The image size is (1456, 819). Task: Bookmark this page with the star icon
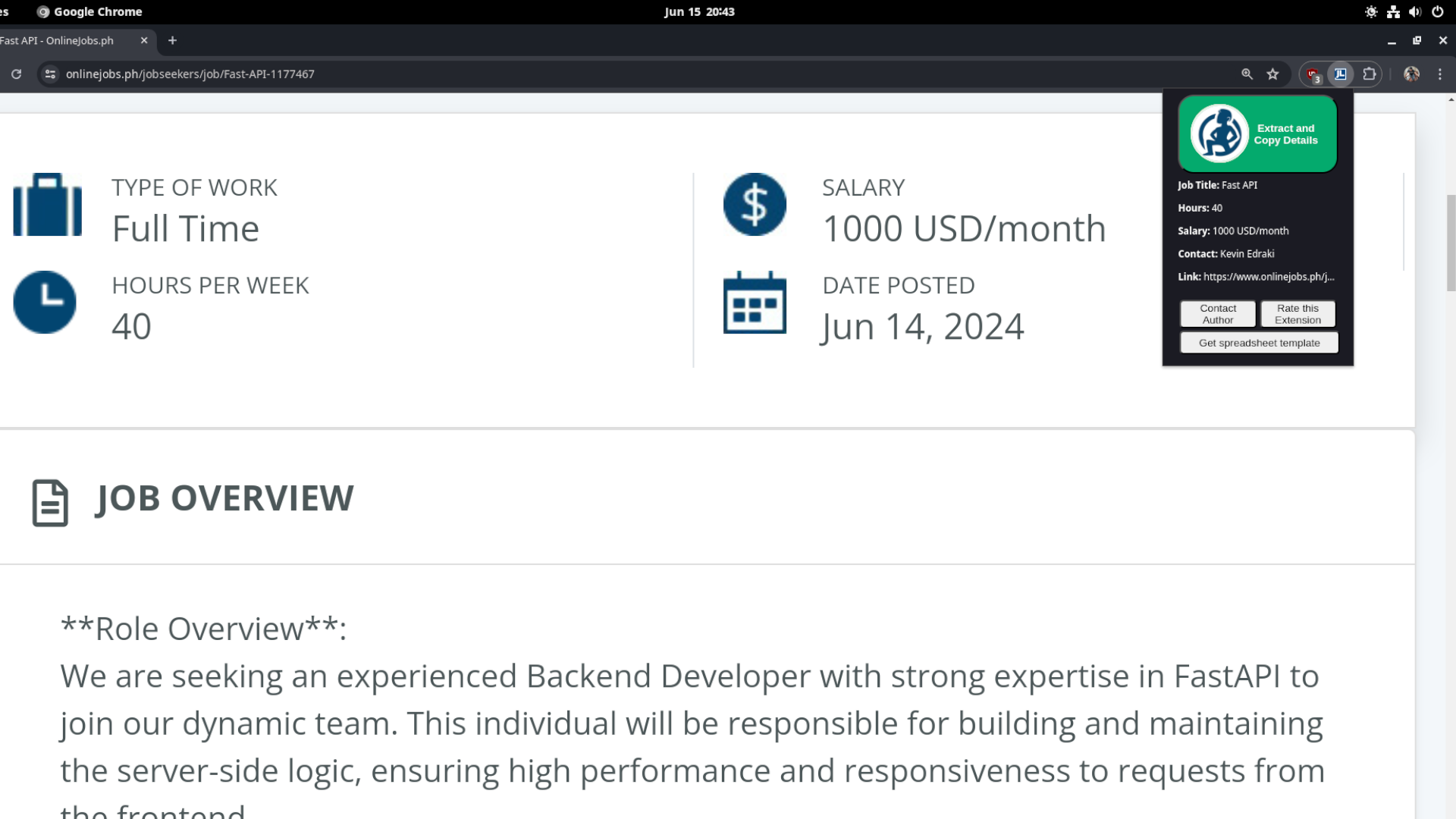[x=1272, y=74]
